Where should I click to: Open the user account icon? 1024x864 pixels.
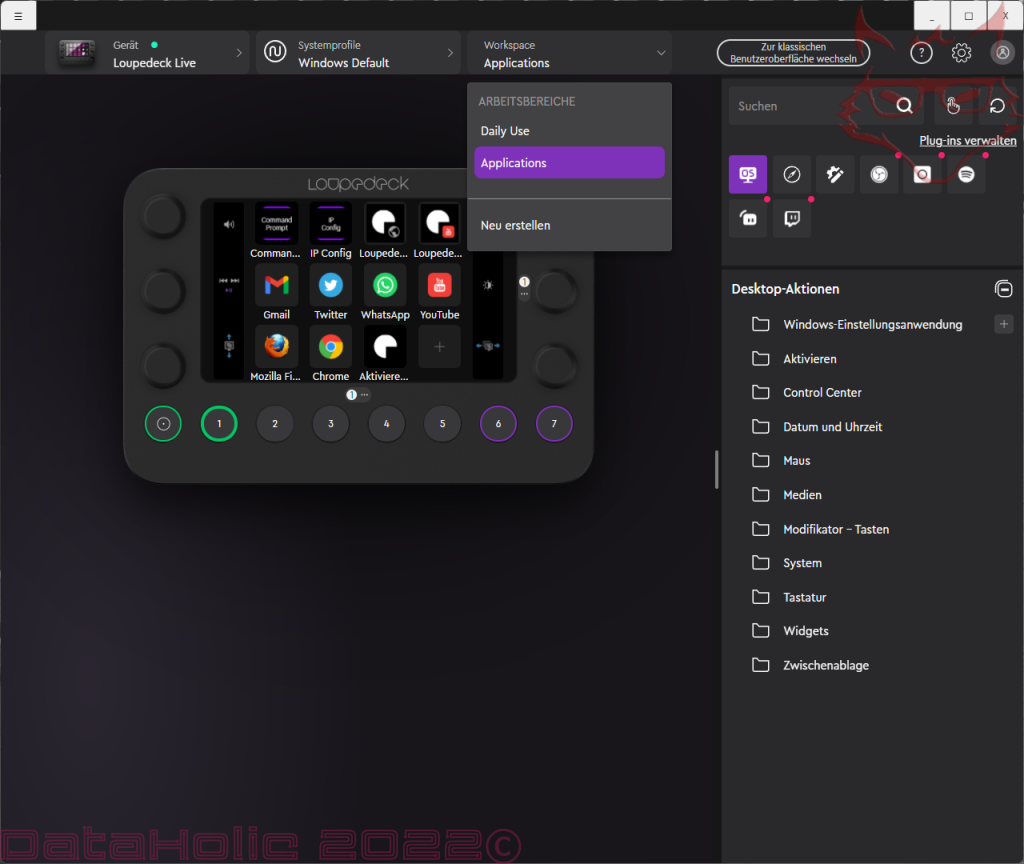coord(1002,53)
